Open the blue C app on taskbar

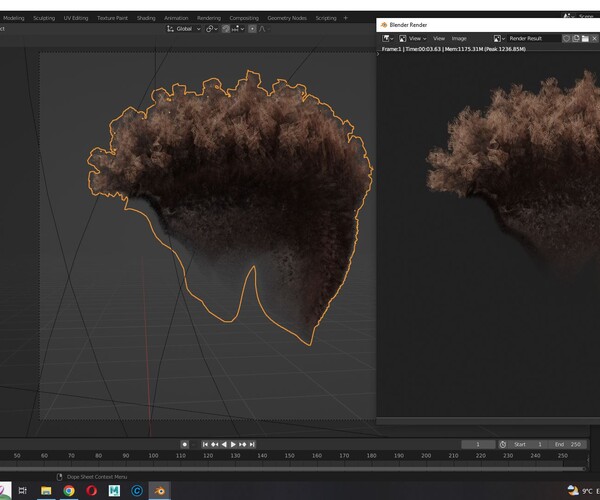[x=137, y=490]
